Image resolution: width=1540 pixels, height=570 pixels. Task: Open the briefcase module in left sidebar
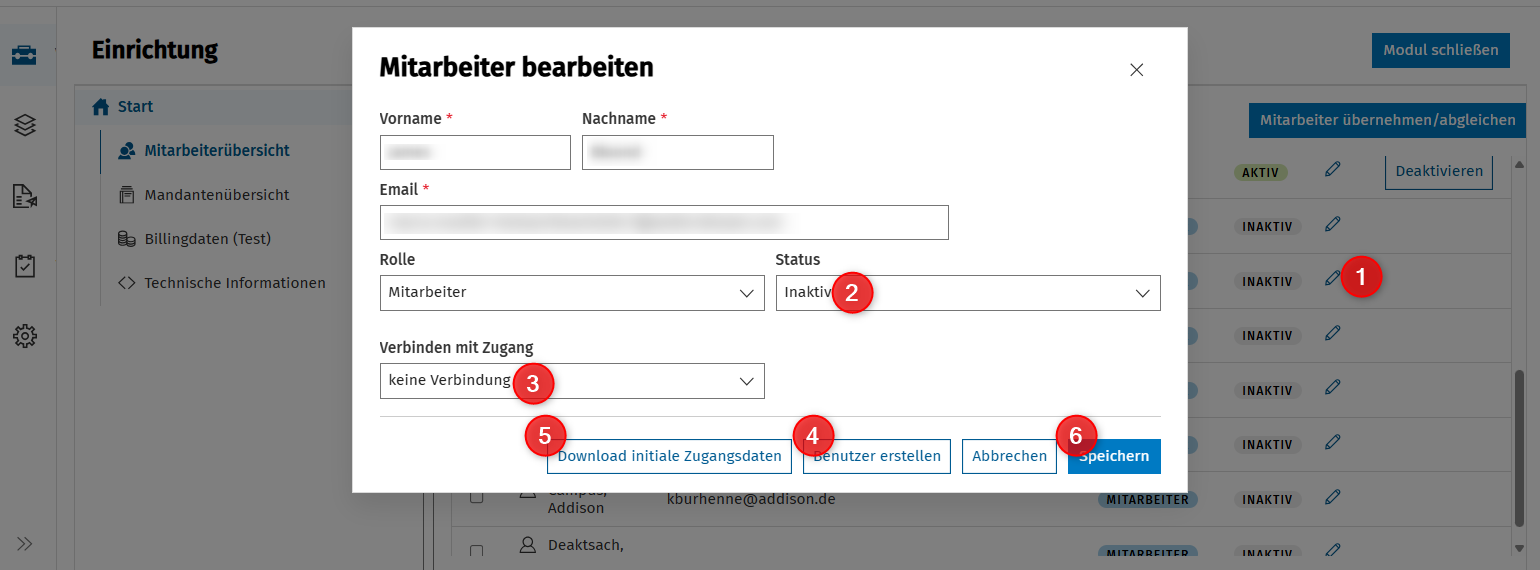[x=24, y=55]
